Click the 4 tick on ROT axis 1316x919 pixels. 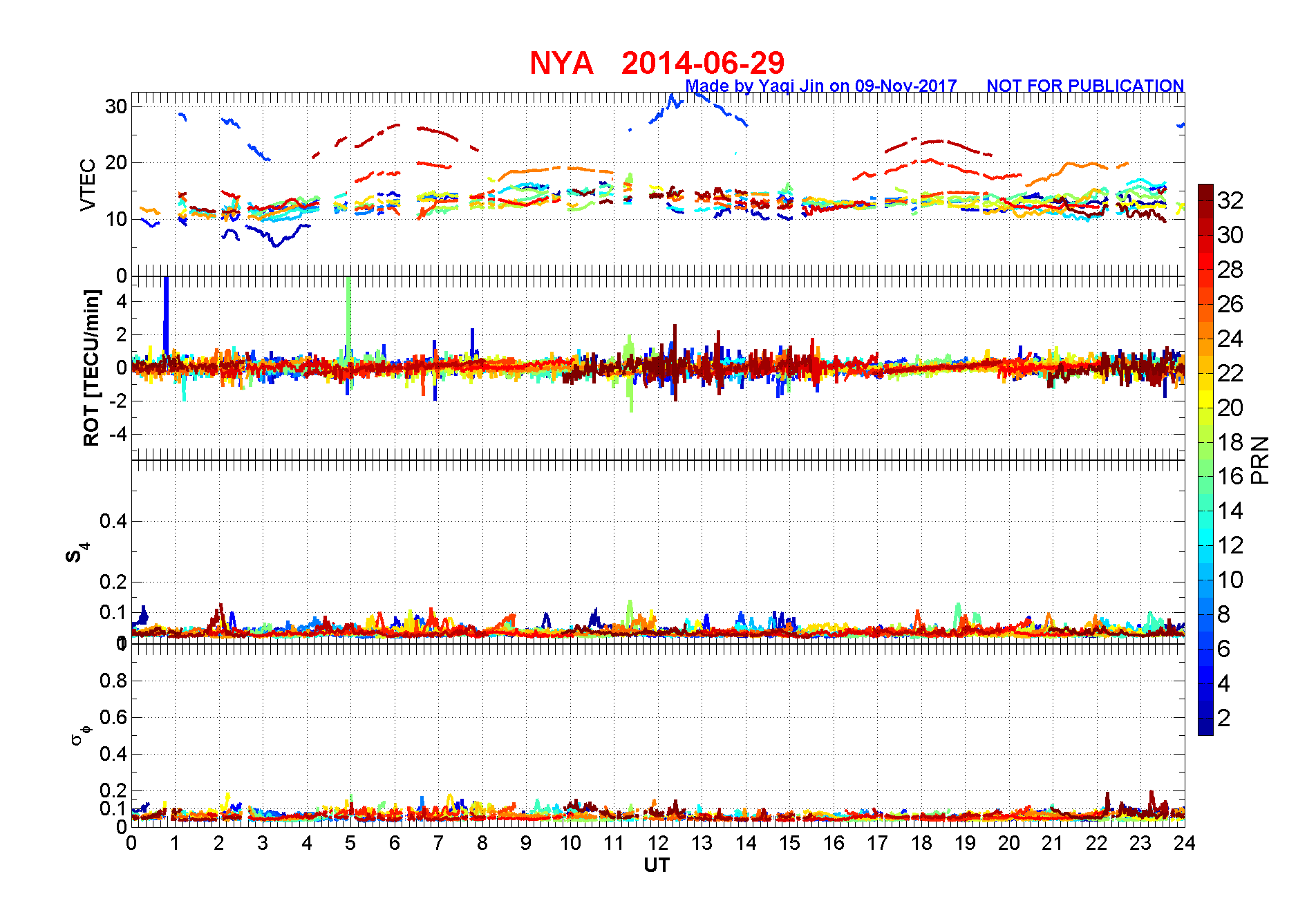point(122,301)
